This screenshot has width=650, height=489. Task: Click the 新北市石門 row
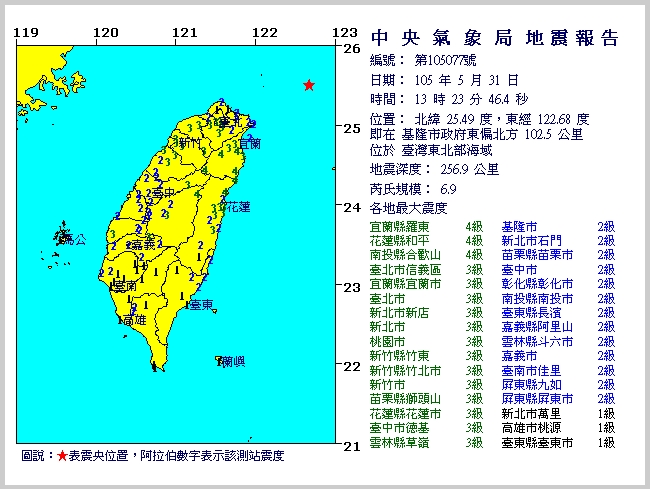[558, 241]
